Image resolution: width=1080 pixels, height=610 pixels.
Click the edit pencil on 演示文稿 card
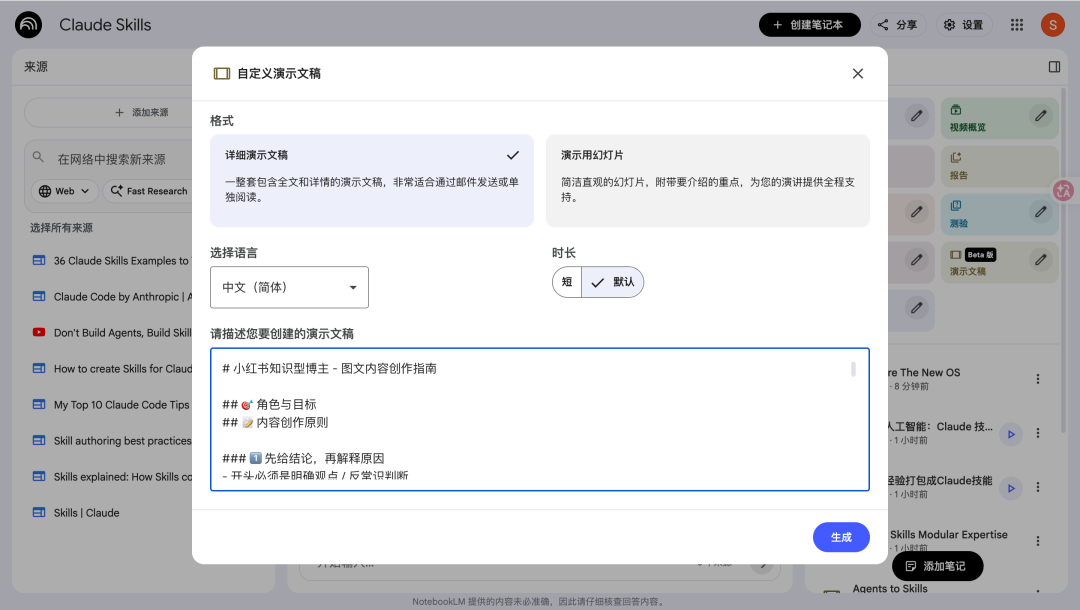pos(1041,260)
